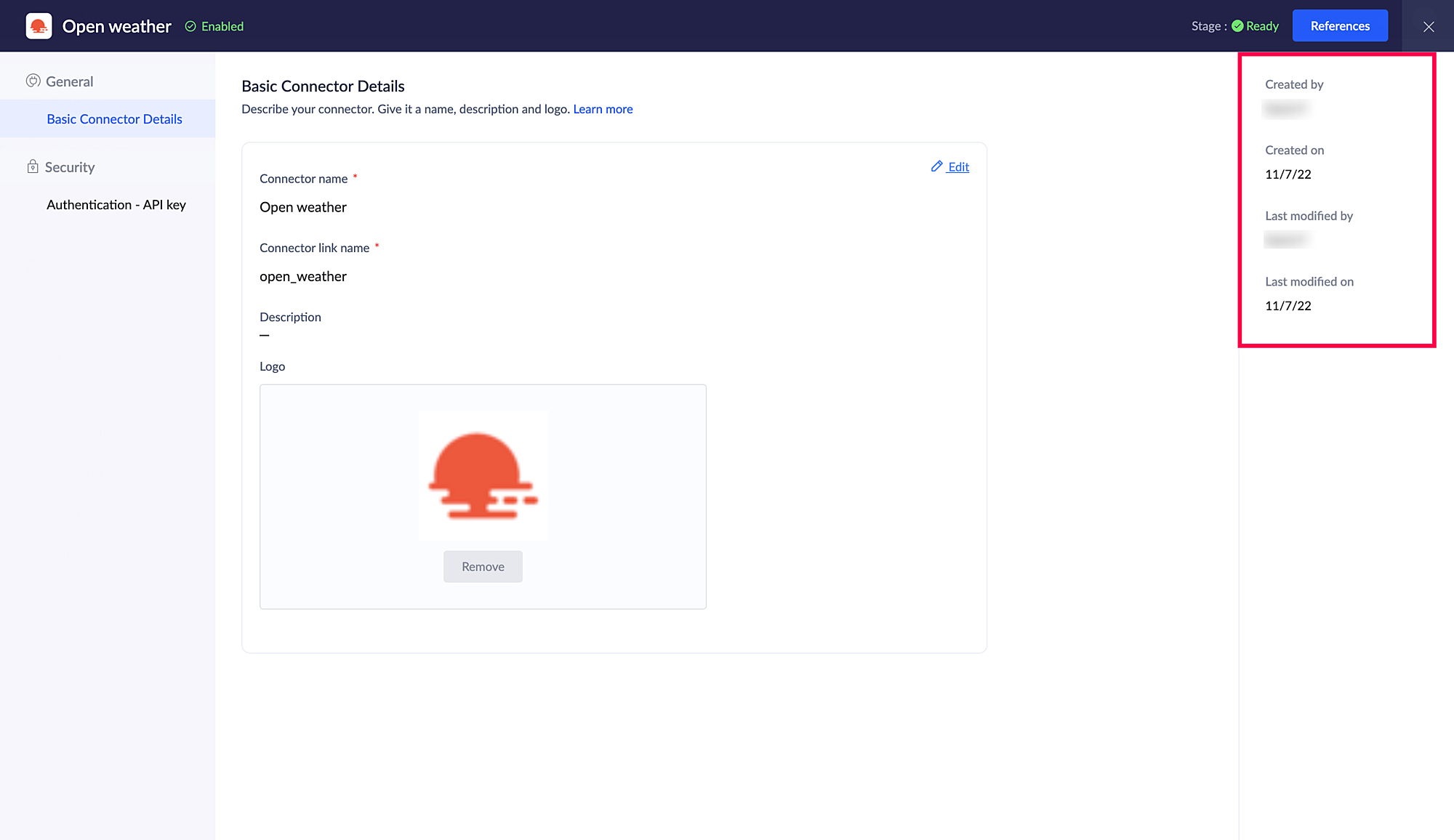This screenshot has height=840, width=1454.
Task: Click the open_weather link name value
Action: (303, 276)
